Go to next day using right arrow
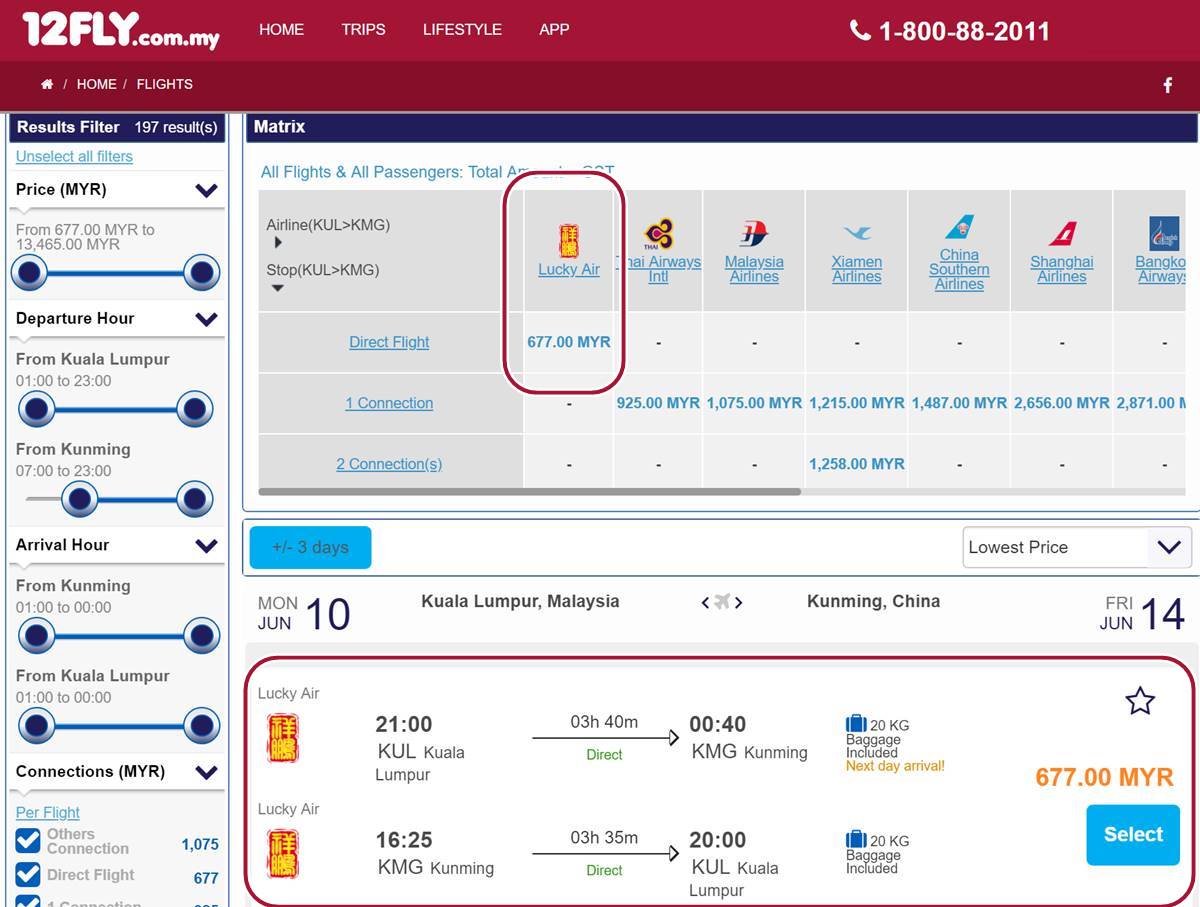This screenshot has width=1200, height=907. pos(739,602)
